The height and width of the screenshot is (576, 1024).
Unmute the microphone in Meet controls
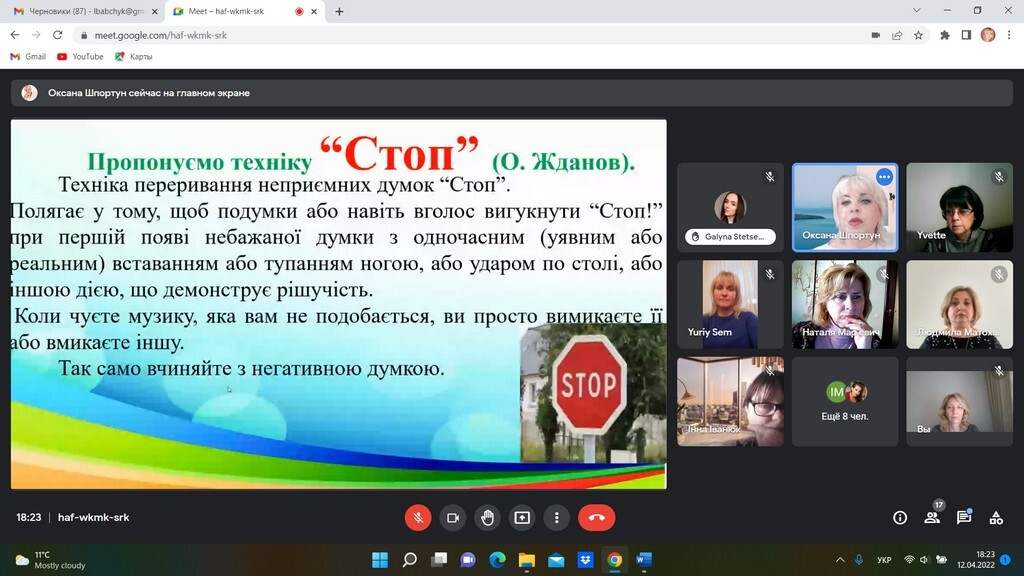(418, 518)
